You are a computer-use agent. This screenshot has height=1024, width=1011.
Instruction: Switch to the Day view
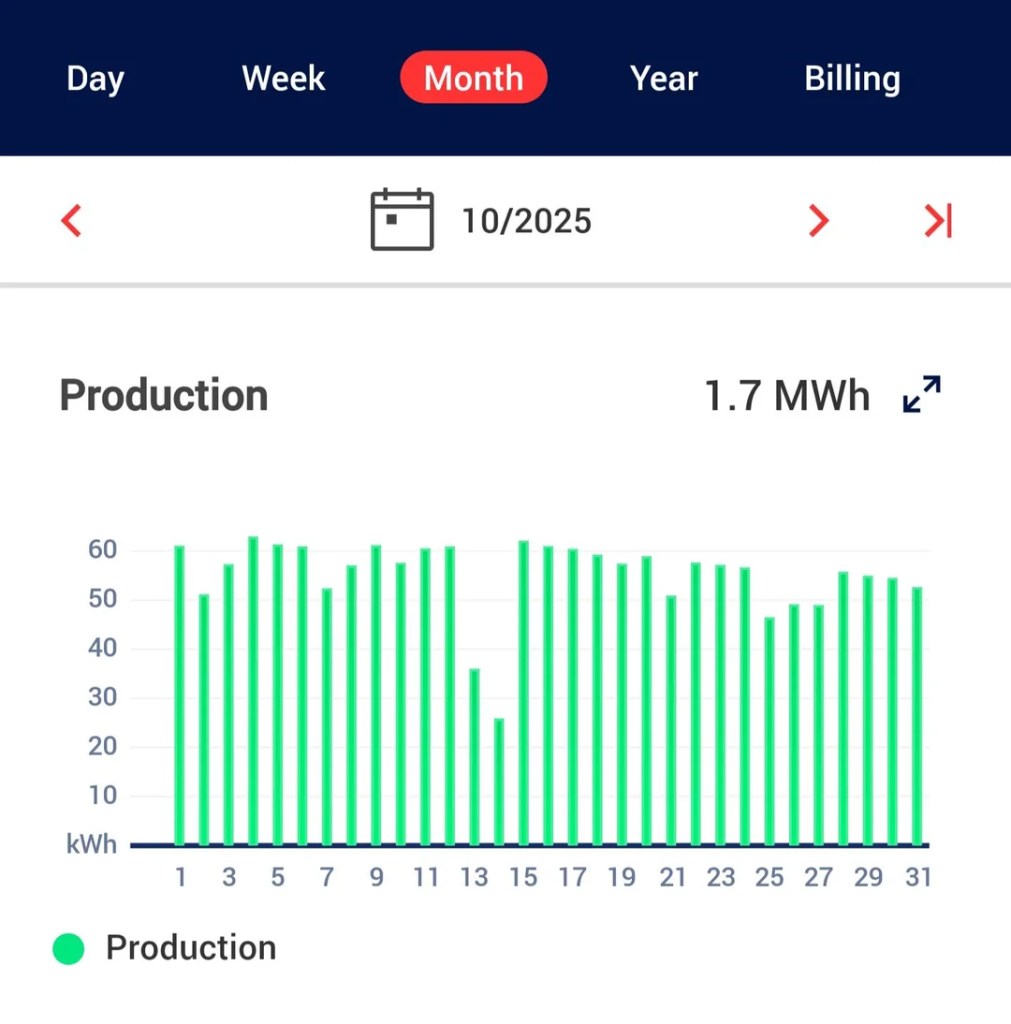tap(95, 78)
